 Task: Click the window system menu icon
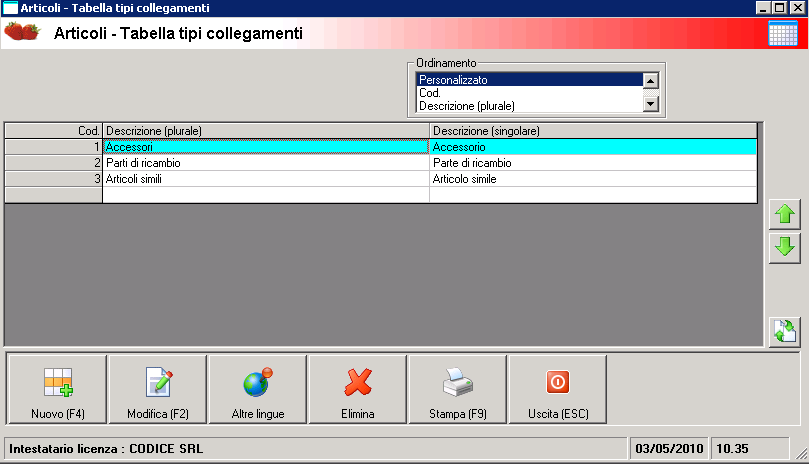(10, 8)
